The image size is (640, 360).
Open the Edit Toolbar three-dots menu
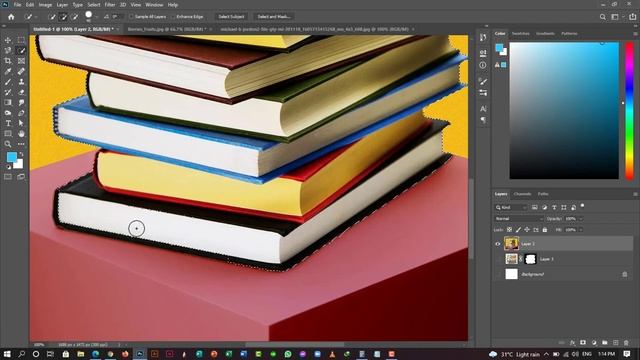pos(21,144)
